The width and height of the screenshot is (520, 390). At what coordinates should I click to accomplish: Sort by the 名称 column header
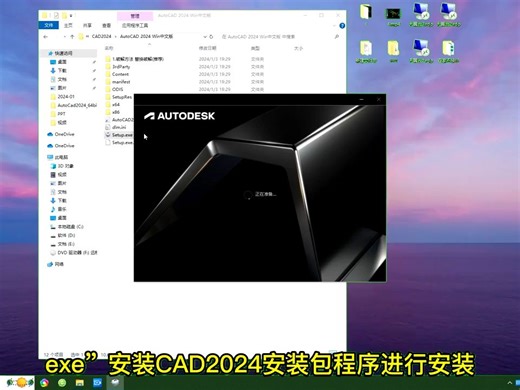click(x=109, y=48)
